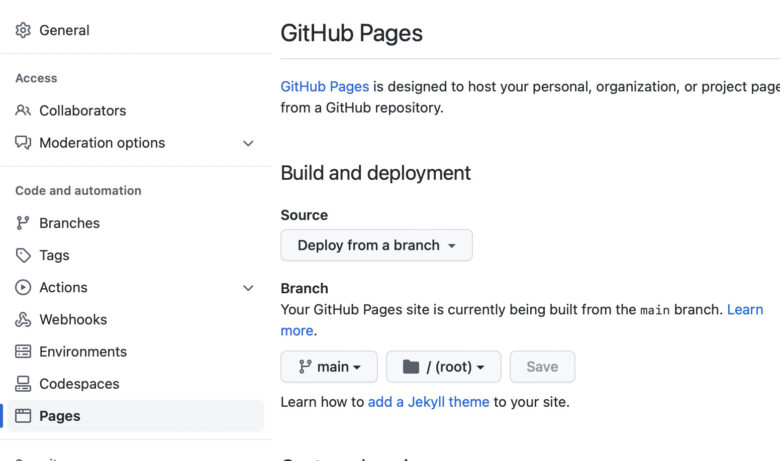This screenshot has height=461, width=780.
Task: Click the General gear icon
Action: (x=23, y=30)
